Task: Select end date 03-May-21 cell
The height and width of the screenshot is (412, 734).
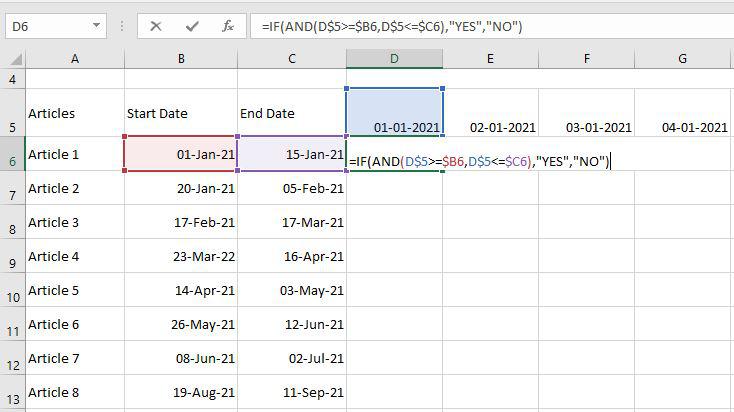Action: point(292,290)
